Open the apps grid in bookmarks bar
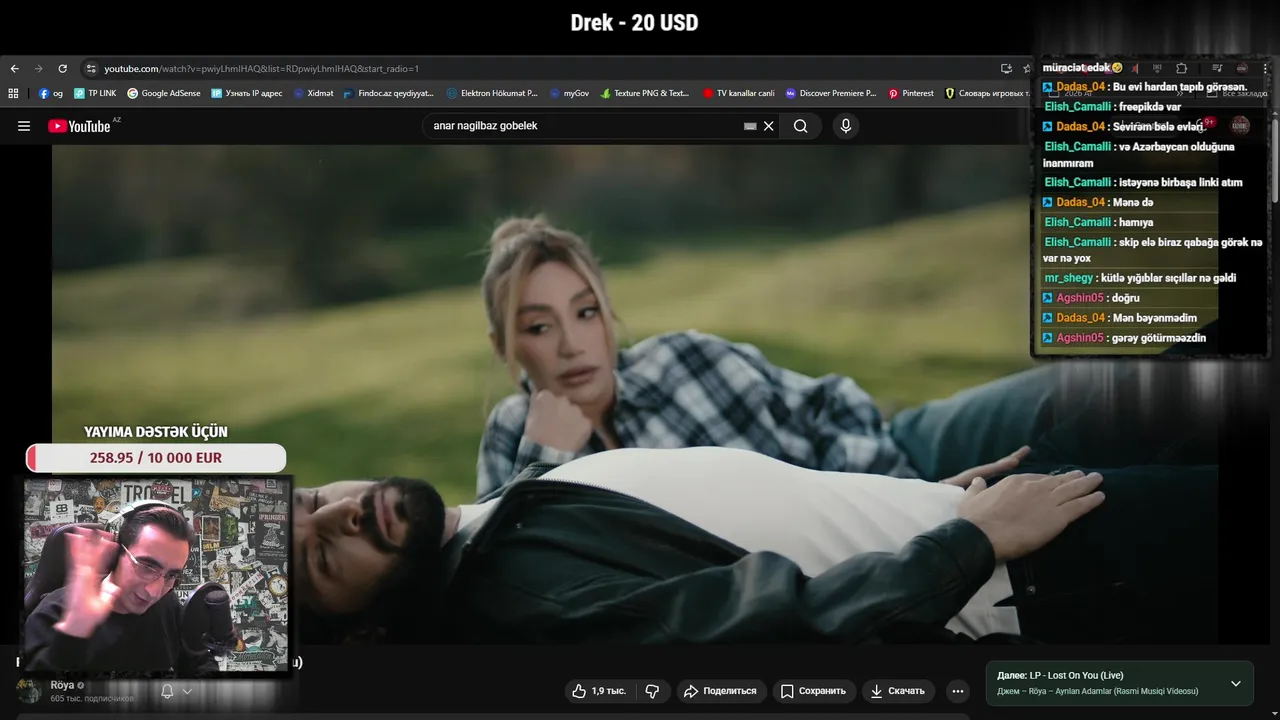The height and width of the screenshot is (720, 1280). pyautogui.click(x=13, y=93)
